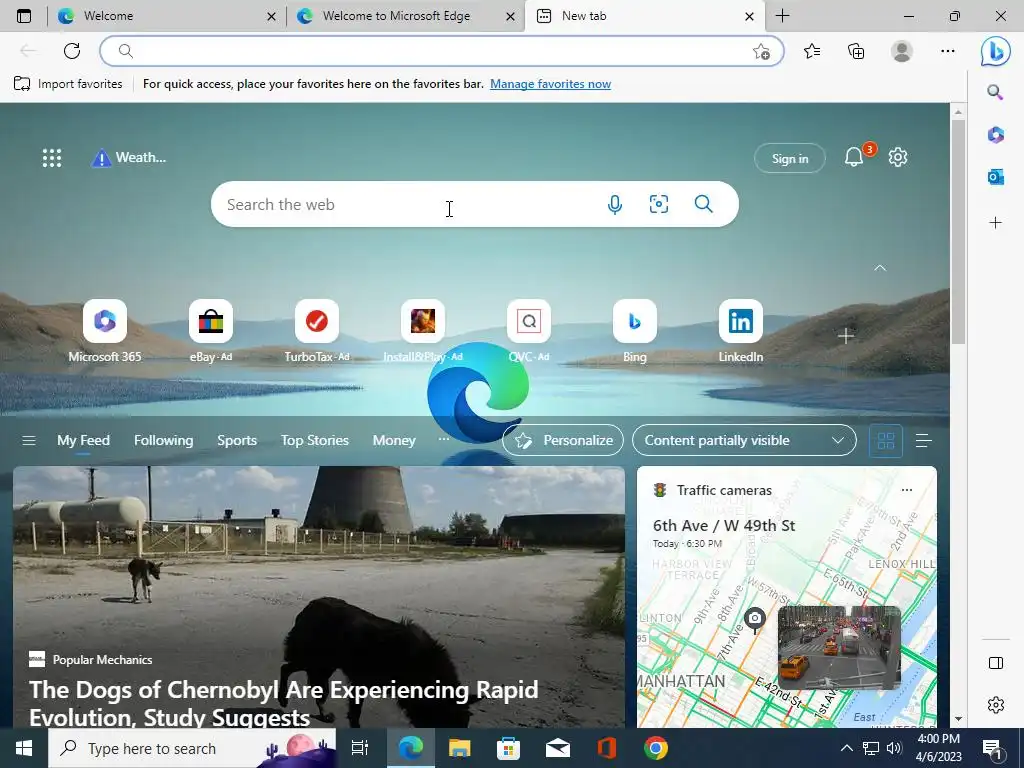1024x768 pixels.
Task: Select the Following feed tab
Action: tap(163, 441)
